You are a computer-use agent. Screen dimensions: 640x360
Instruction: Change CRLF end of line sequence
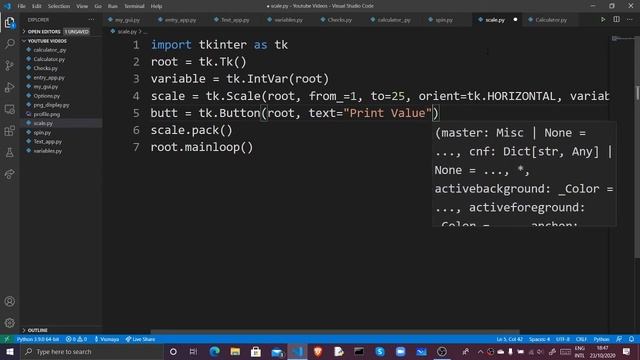click(x=581, y=339)
